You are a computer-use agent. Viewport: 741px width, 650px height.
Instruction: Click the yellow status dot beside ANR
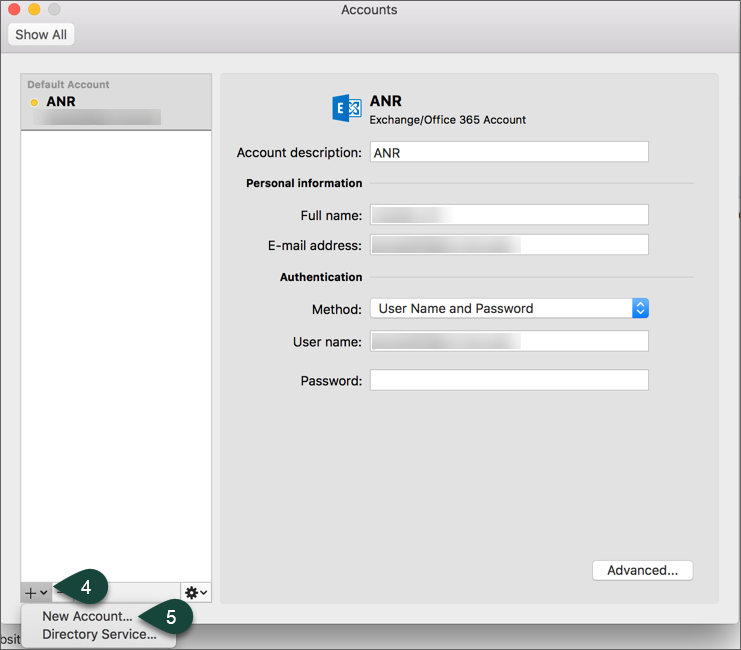click(x=35, y=102)
